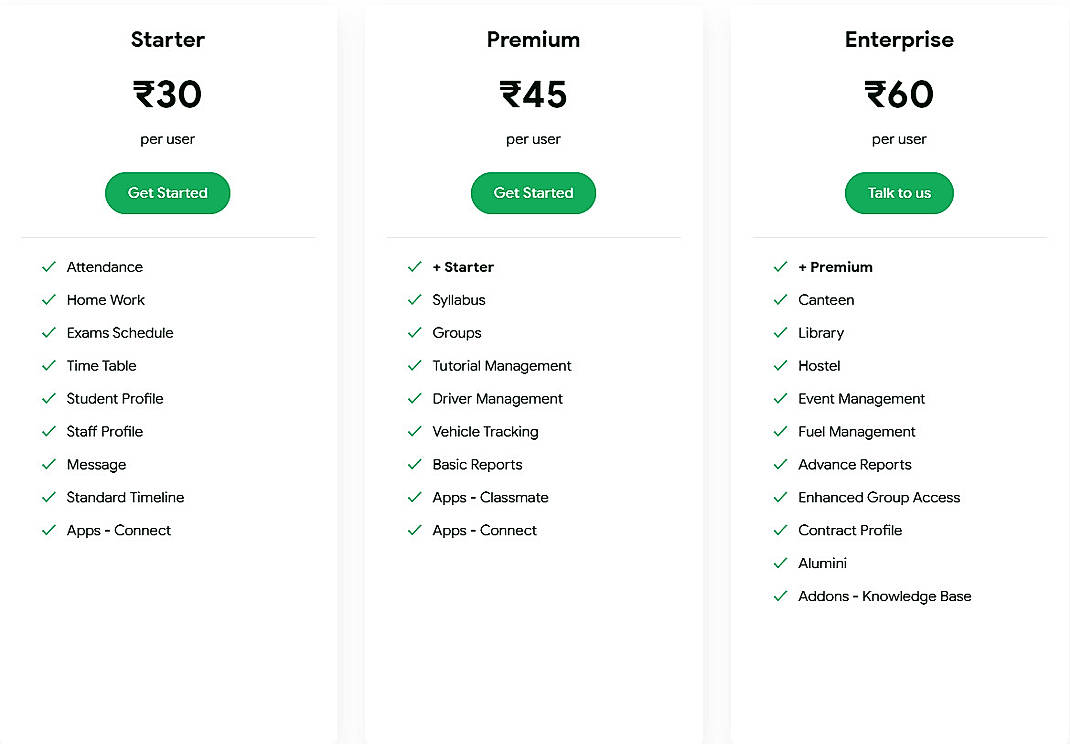The width and height of the screenshot is (1070, 744).
Task: Click the checkmark beside Fuel Management
Action: click(x=781, y=432)
